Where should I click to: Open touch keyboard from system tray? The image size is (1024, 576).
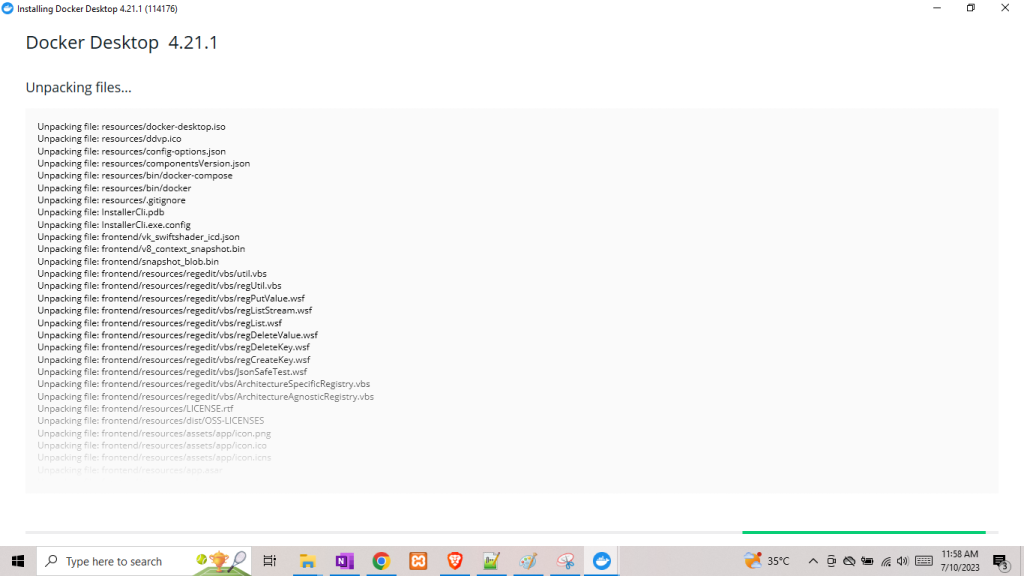coord(924,561)
